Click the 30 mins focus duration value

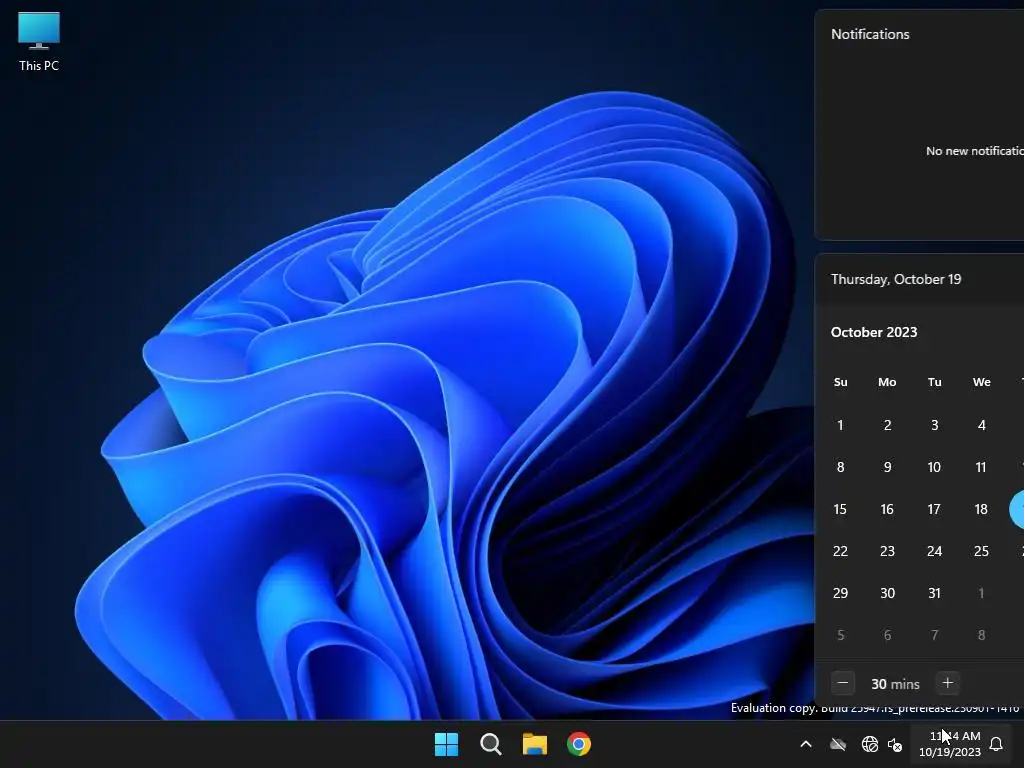895,684
